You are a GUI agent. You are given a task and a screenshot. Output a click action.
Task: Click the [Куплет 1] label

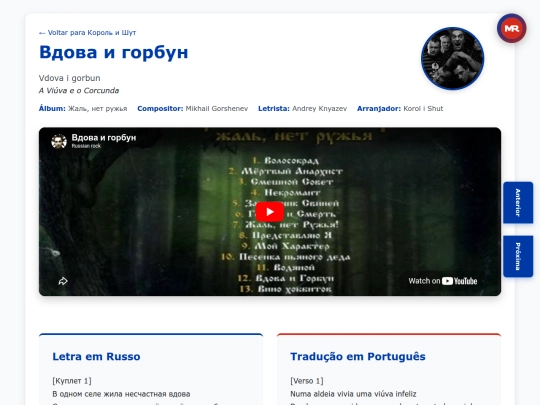pyautogui.click(x=72, y=381)
